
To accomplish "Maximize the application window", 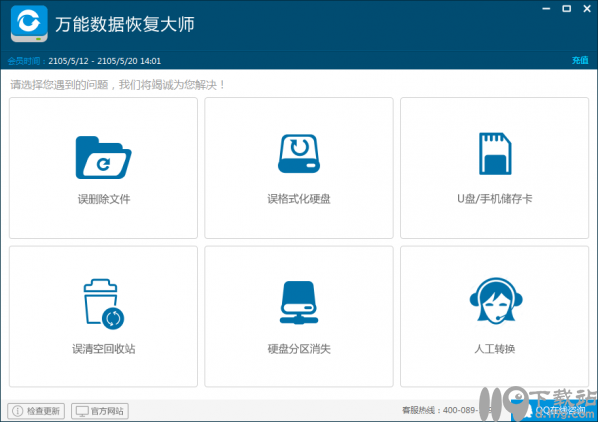I will pyautogui.click(x=567, y=8).
